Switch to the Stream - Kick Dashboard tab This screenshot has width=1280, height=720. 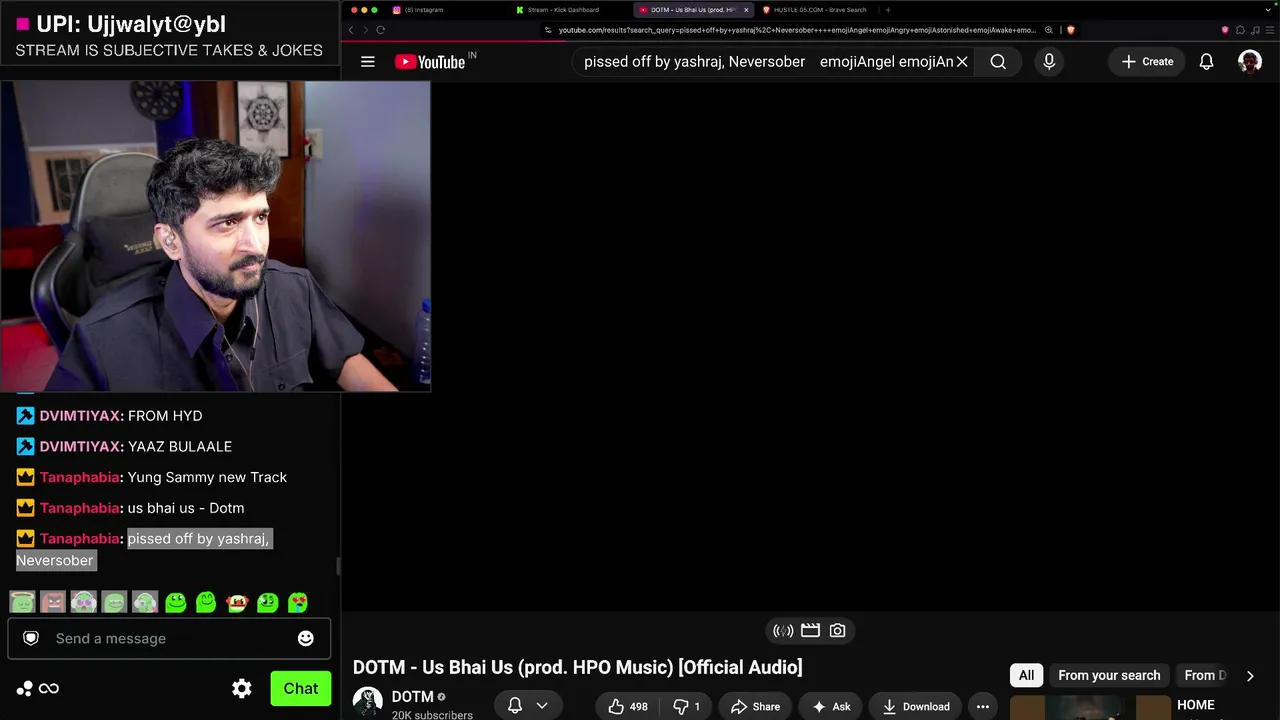coord(570,10)
